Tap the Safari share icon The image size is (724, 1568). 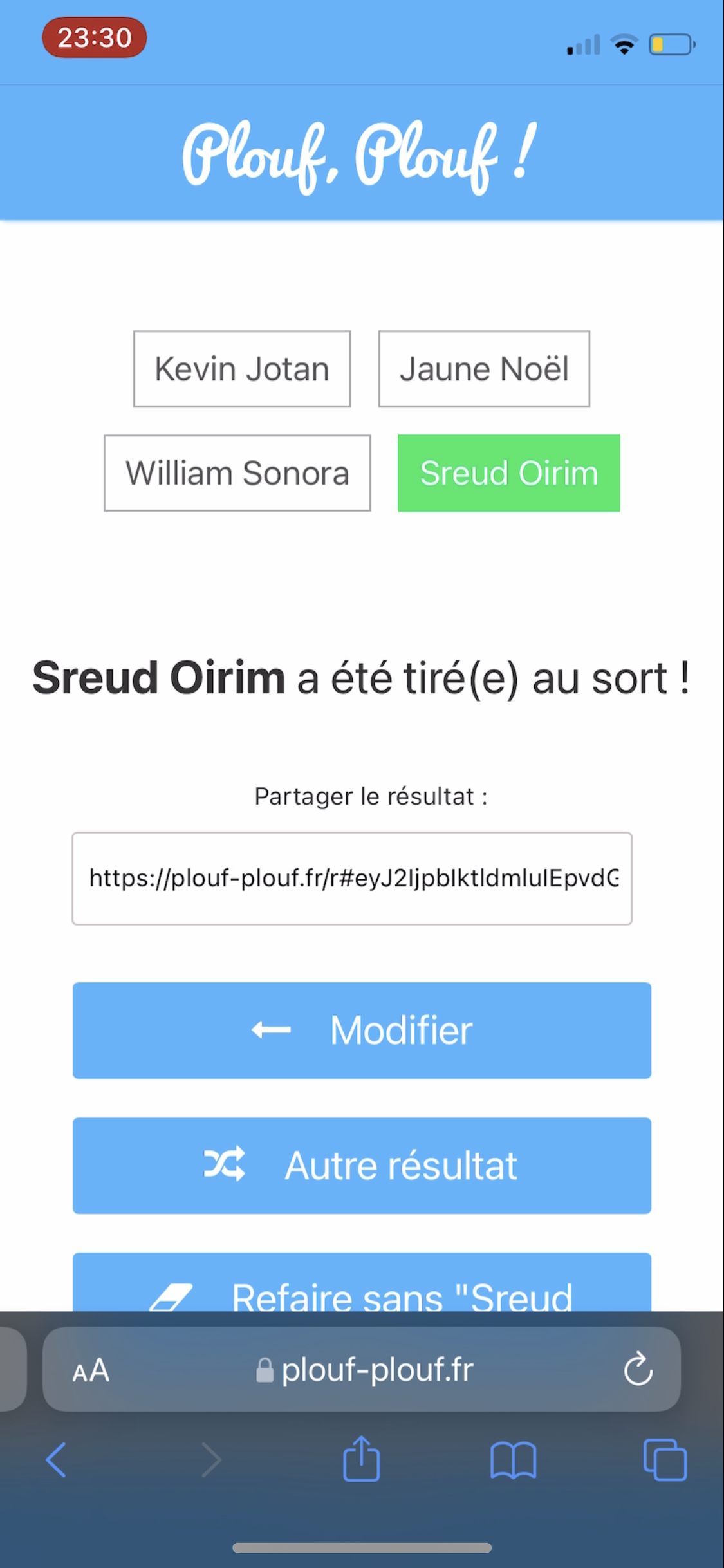(x=361, y=1459)
